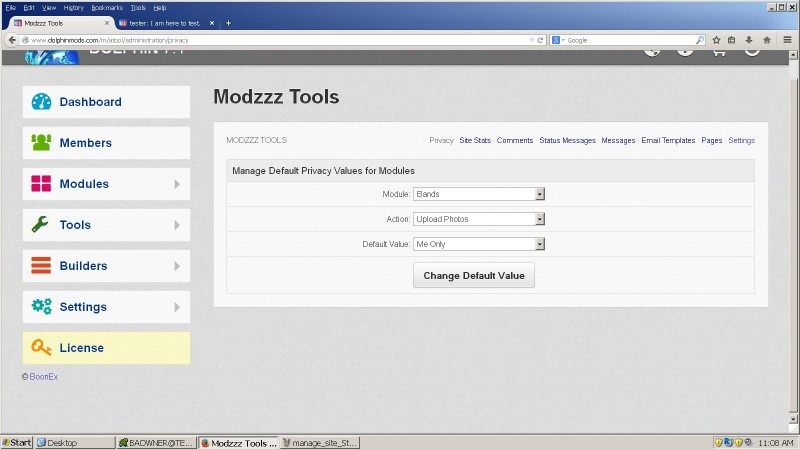Click the pink Modules grid icon
Image resolution: width=800 pixels, height=450 pixels.
coord(41,184)
